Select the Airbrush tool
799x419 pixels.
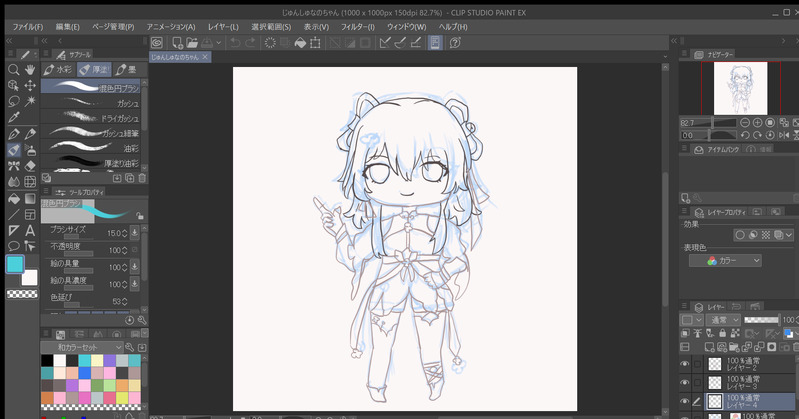[30, 150]
